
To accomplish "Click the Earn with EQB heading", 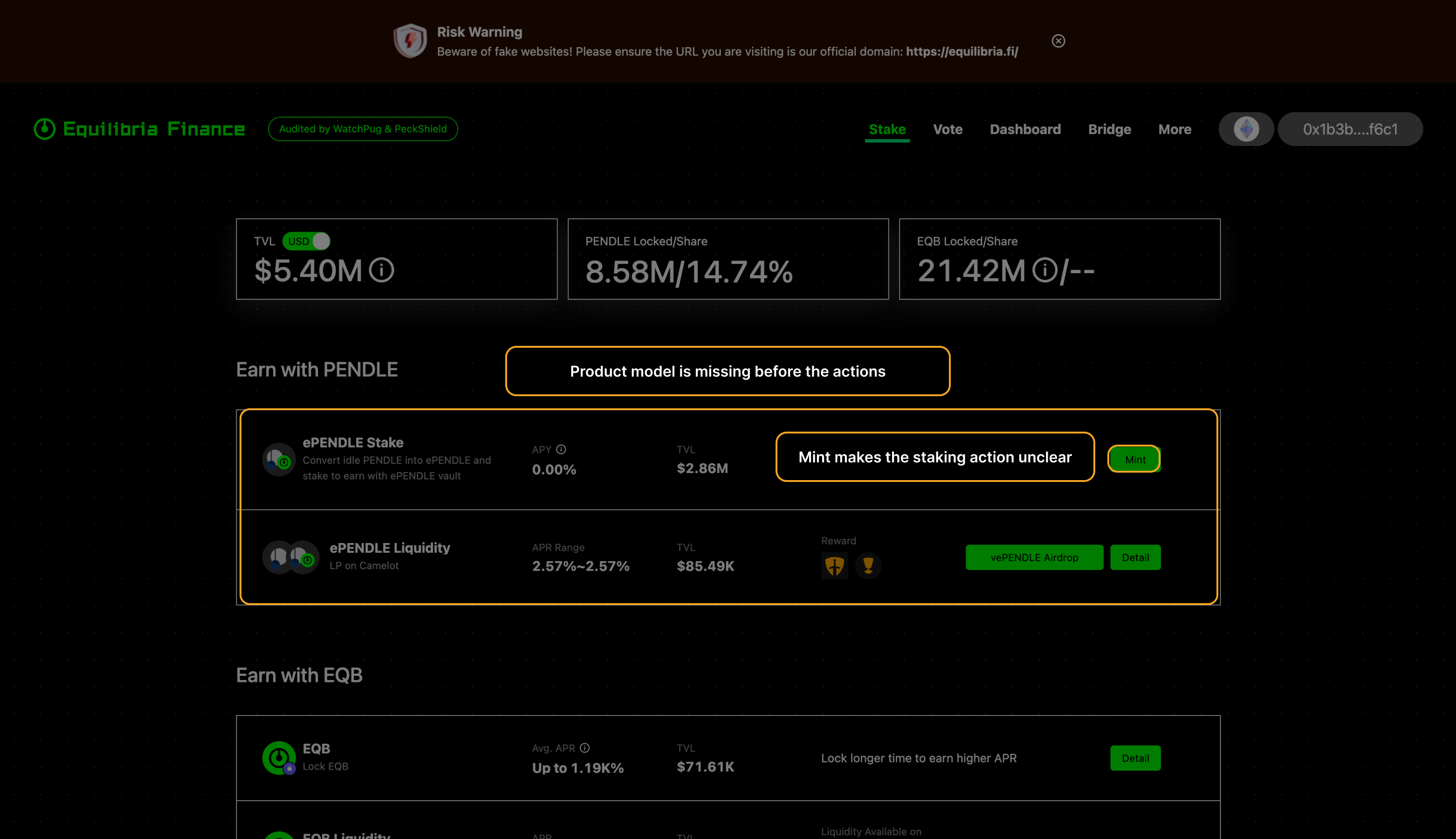I will point(299,675).
